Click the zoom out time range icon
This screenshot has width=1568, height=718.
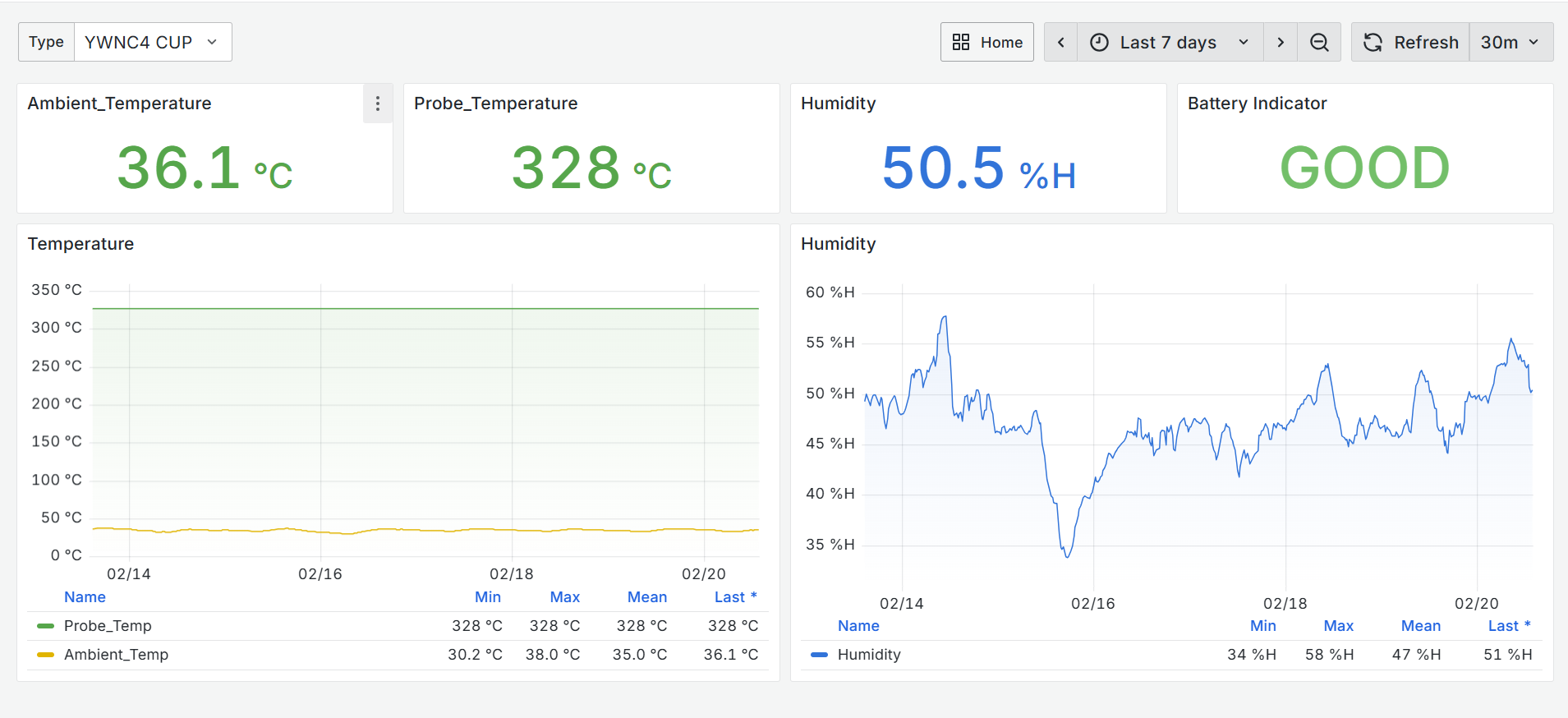(x=1319, y=43)
